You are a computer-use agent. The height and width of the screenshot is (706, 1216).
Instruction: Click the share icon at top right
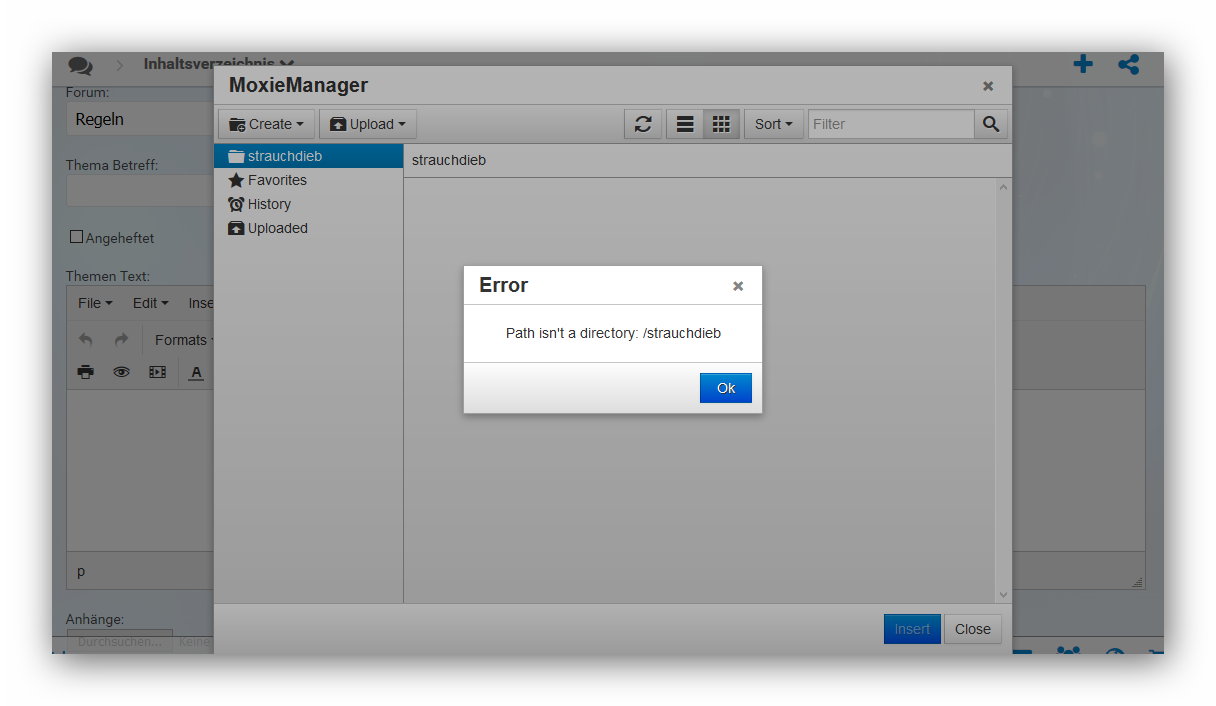[1129, 65]
